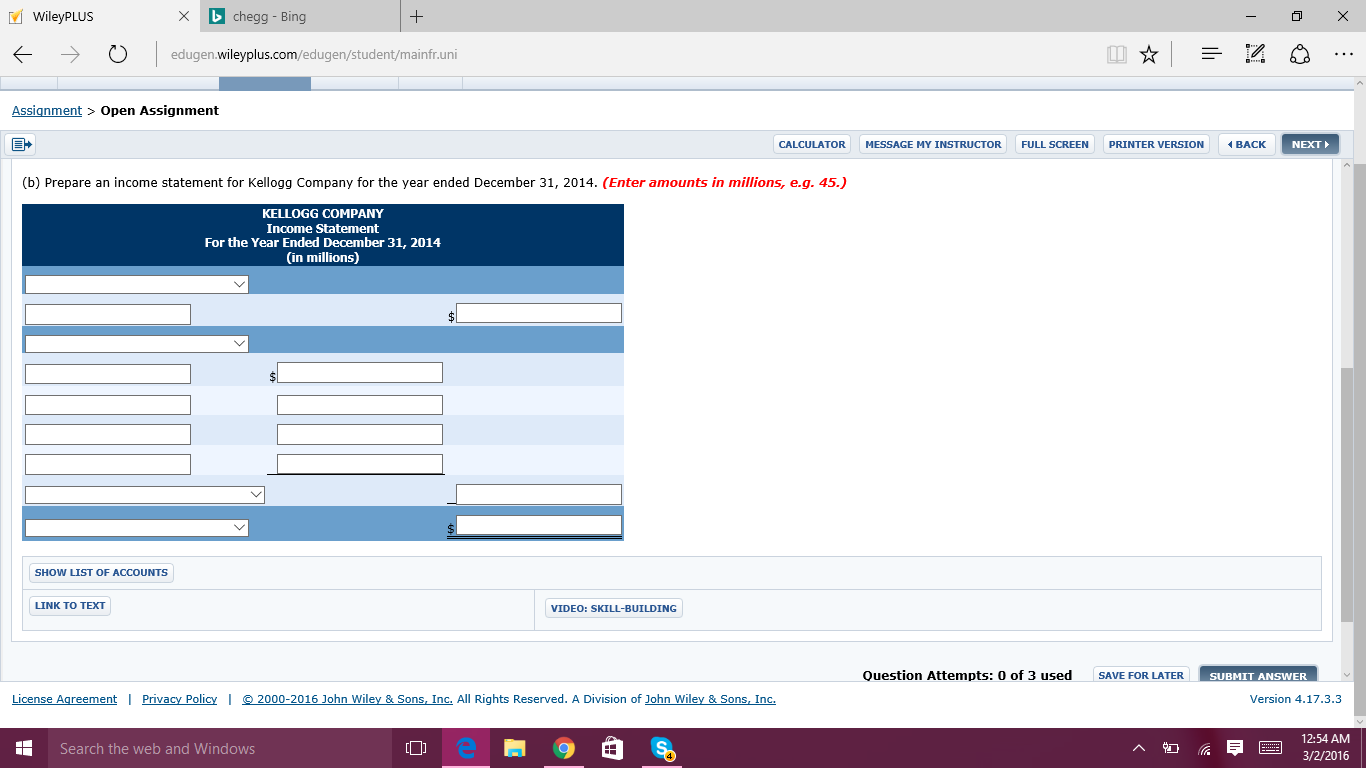Open Skype from the taskbar

coord(662,748)
